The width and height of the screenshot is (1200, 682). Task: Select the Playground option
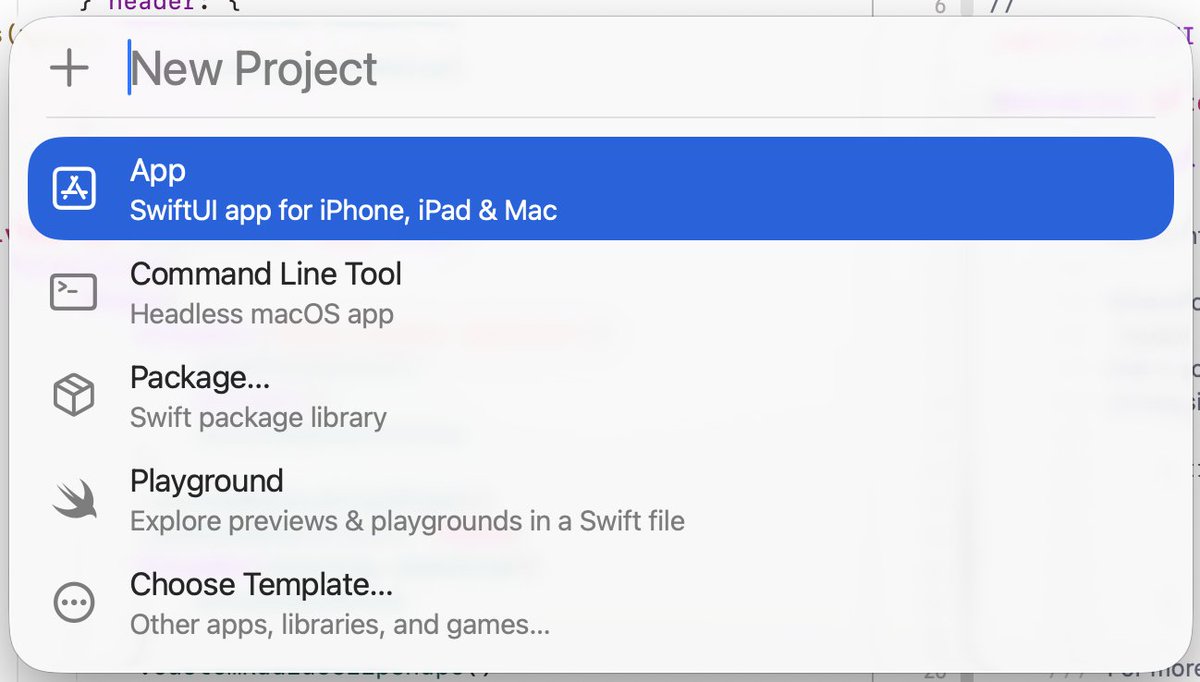pyautogui.click(x=600, y=499)
